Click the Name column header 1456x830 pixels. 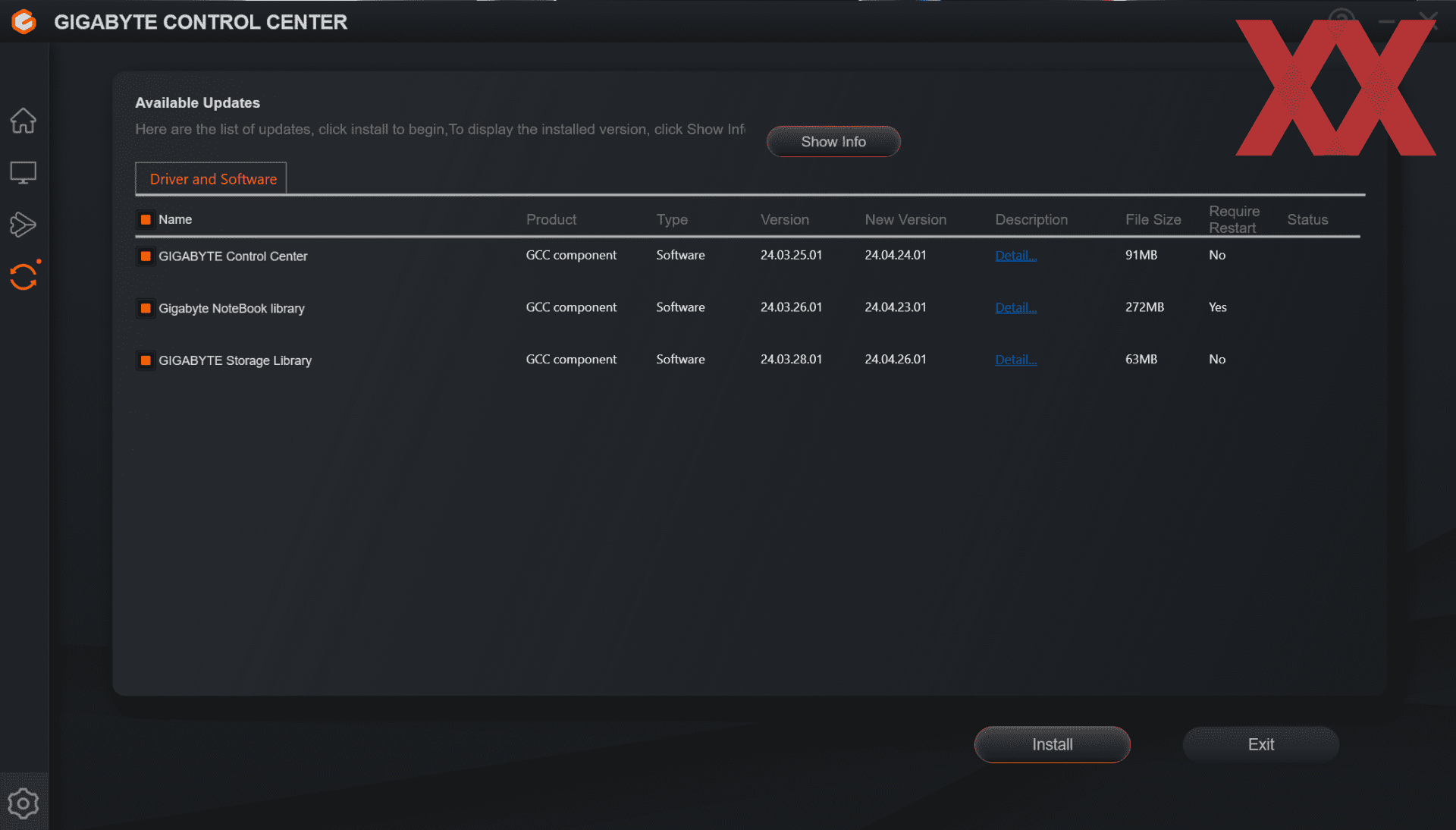175,220
